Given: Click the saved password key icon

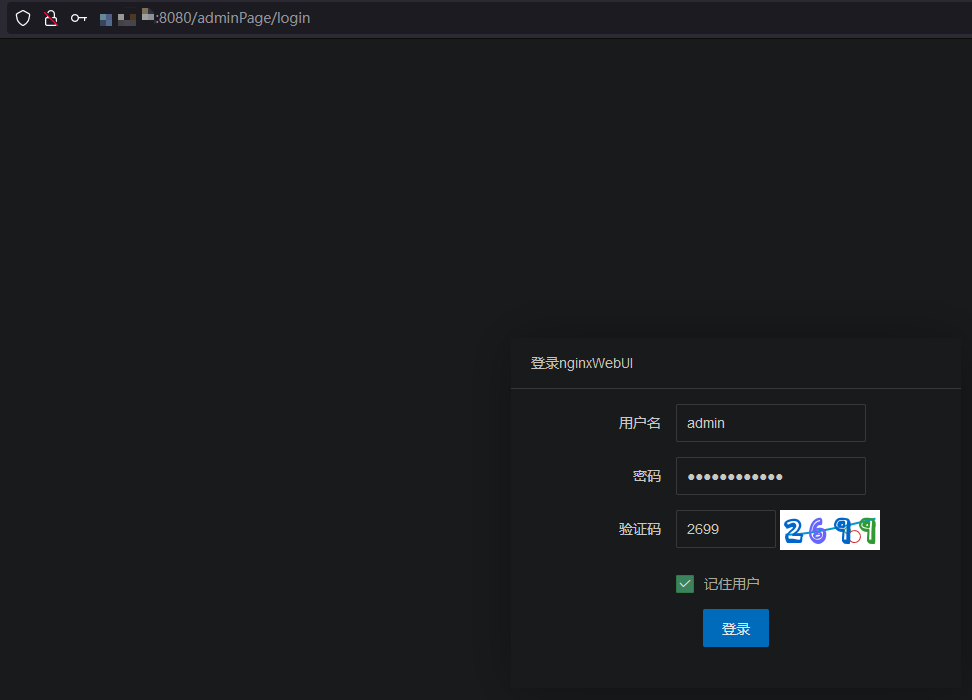Looking at the screenshot, I should 79,18.
